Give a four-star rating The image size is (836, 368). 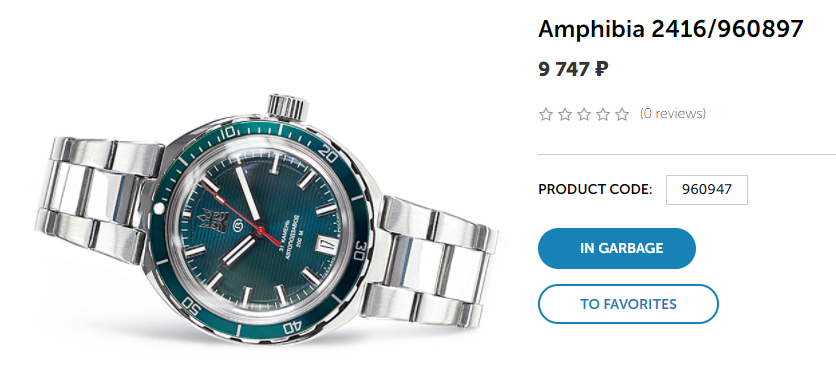coord(603,114)
